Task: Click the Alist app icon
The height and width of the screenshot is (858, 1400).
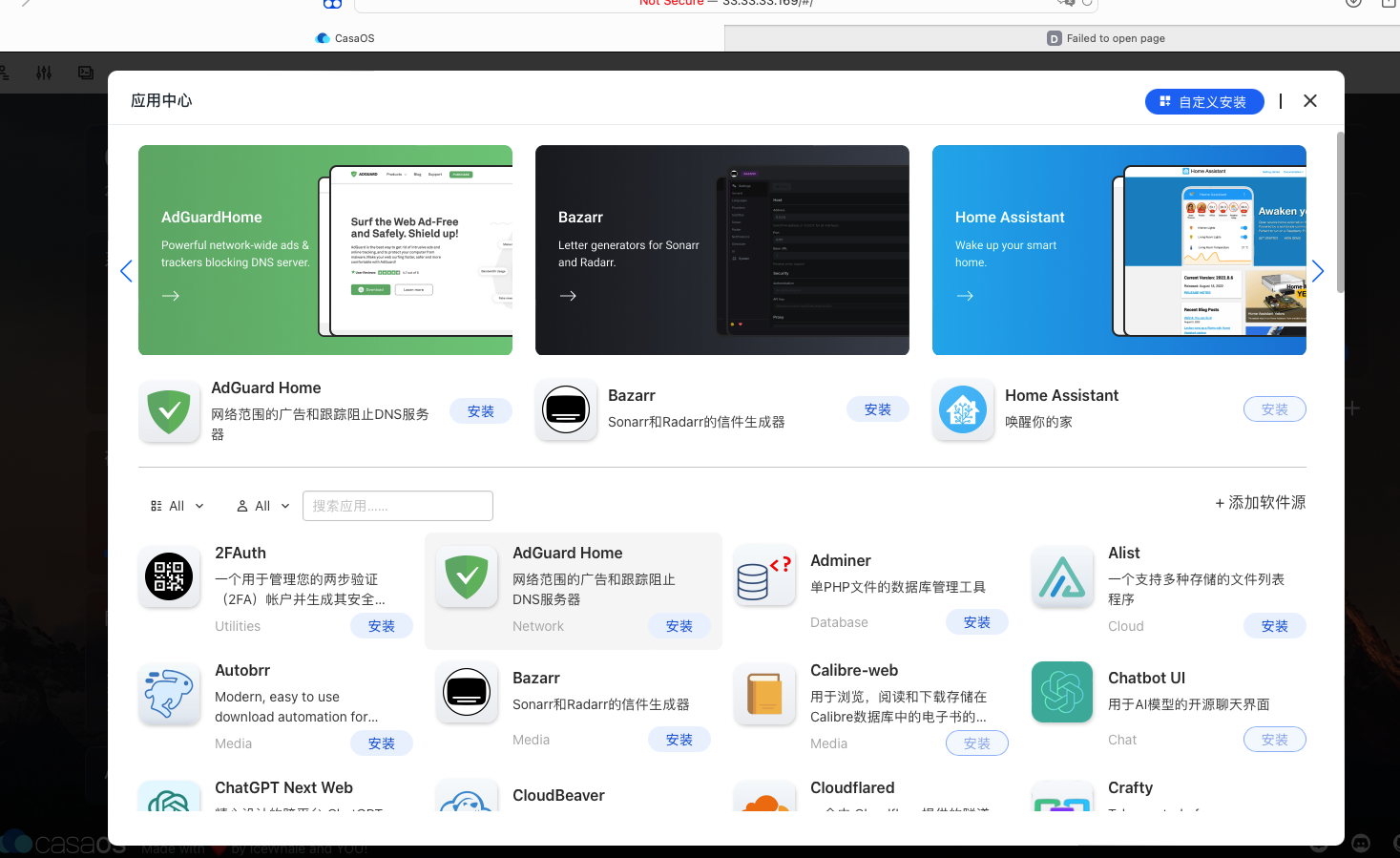Action: pos(1062,576)
